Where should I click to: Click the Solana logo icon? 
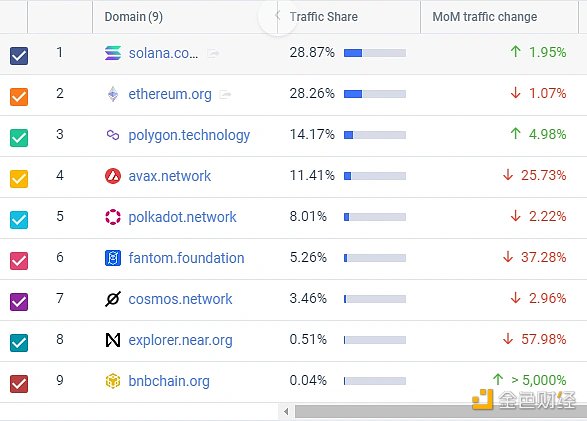coord(113,53)
